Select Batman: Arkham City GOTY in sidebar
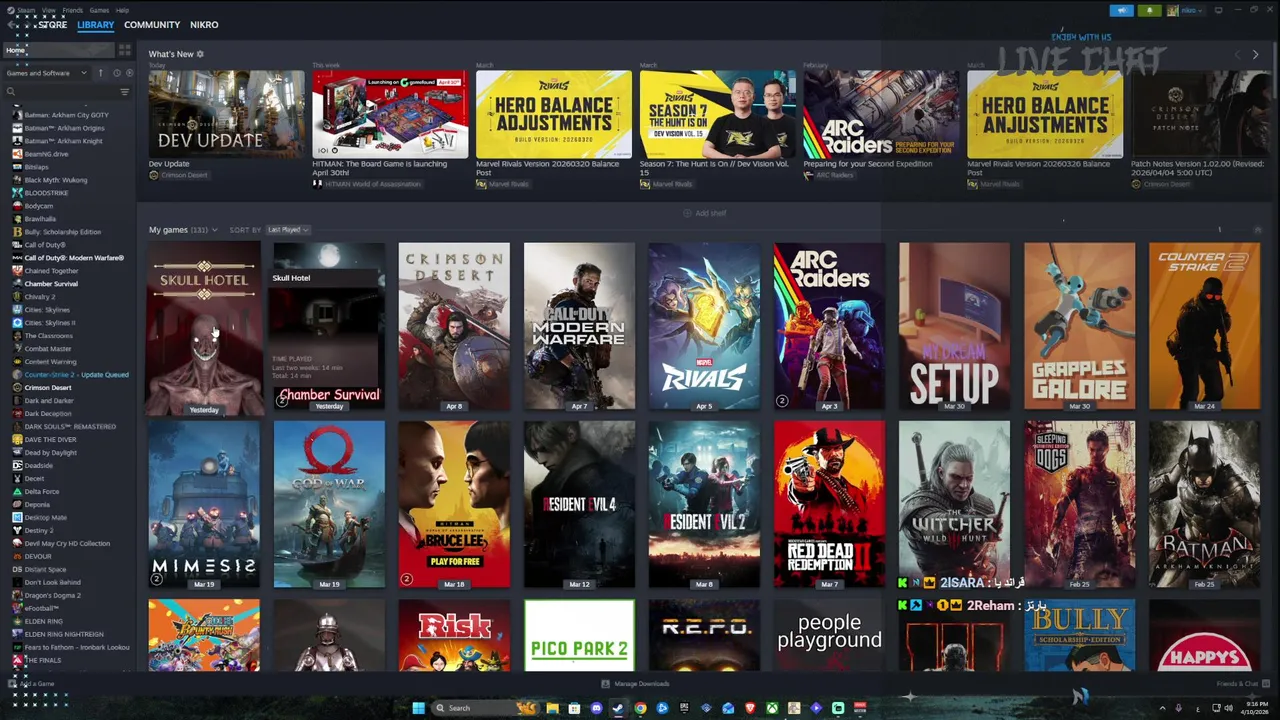The image size is (1280, 720). (66, 115)
